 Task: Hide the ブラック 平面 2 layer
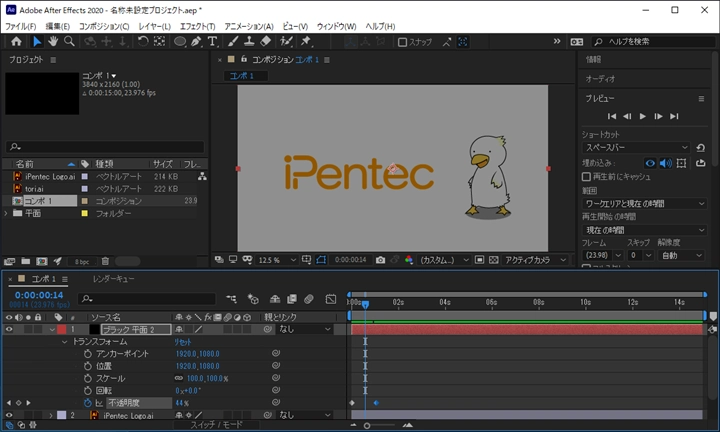[10, 329]
